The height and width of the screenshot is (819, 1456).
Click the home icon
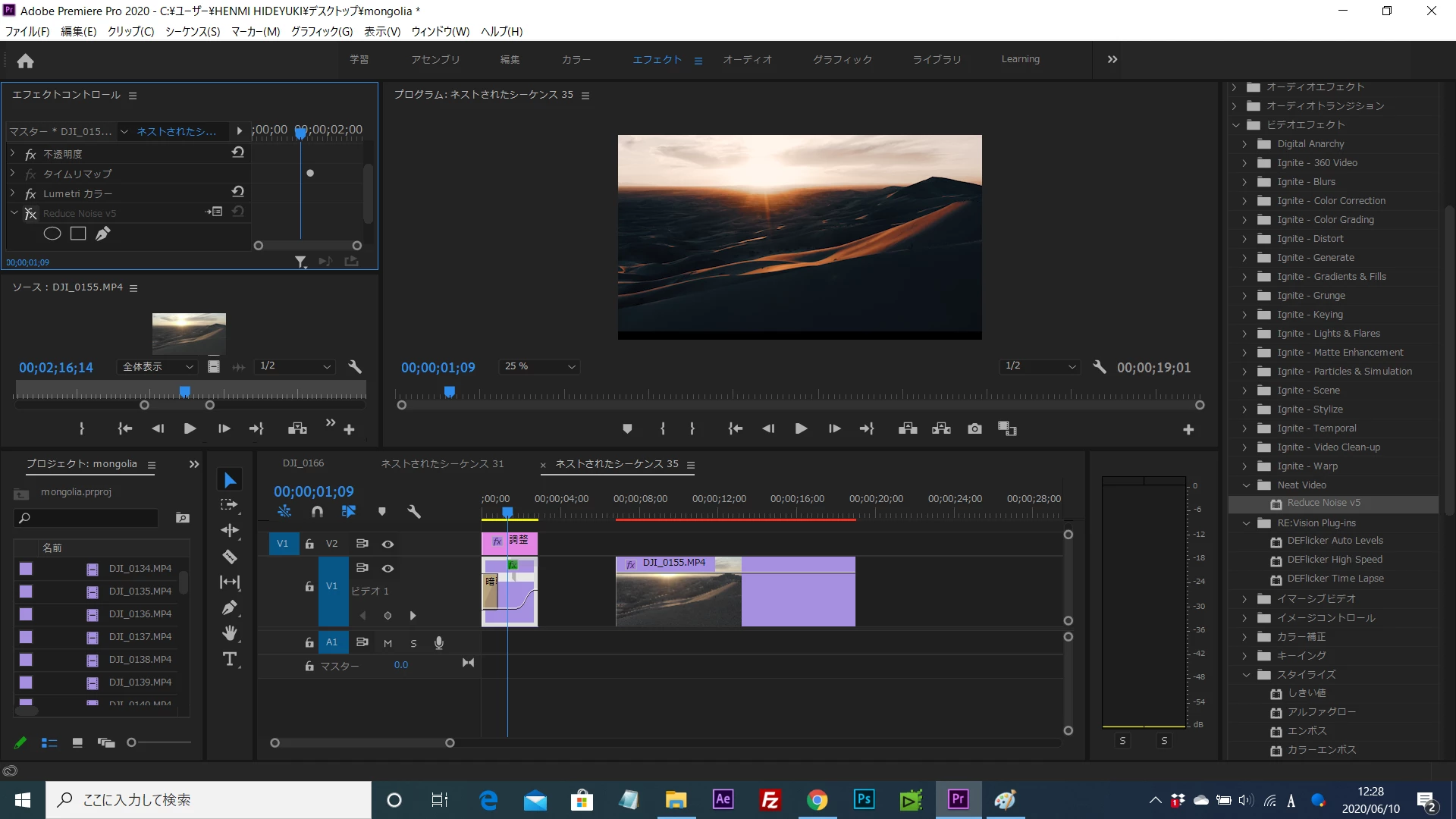pos(25,61)
